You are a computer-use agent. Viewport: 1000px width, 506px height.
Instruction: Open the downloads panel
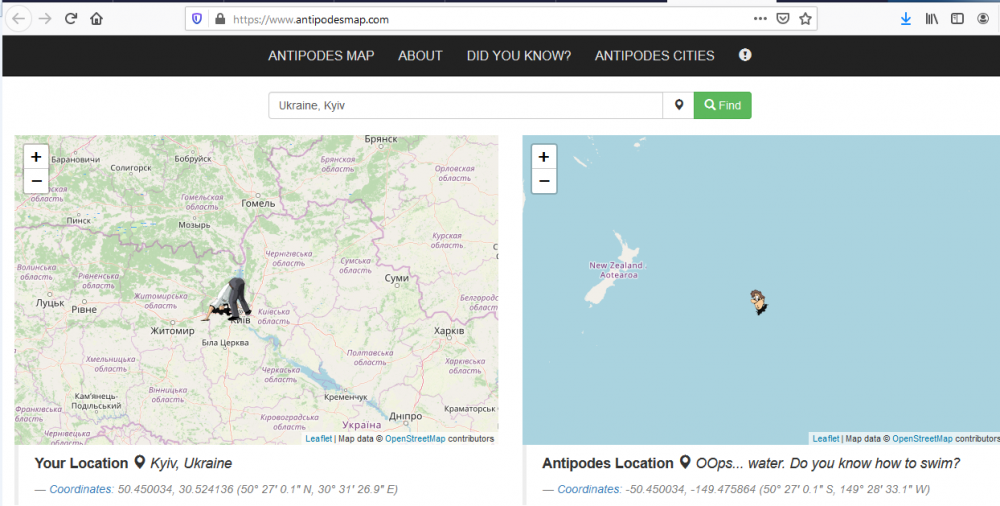coord(906,19)
